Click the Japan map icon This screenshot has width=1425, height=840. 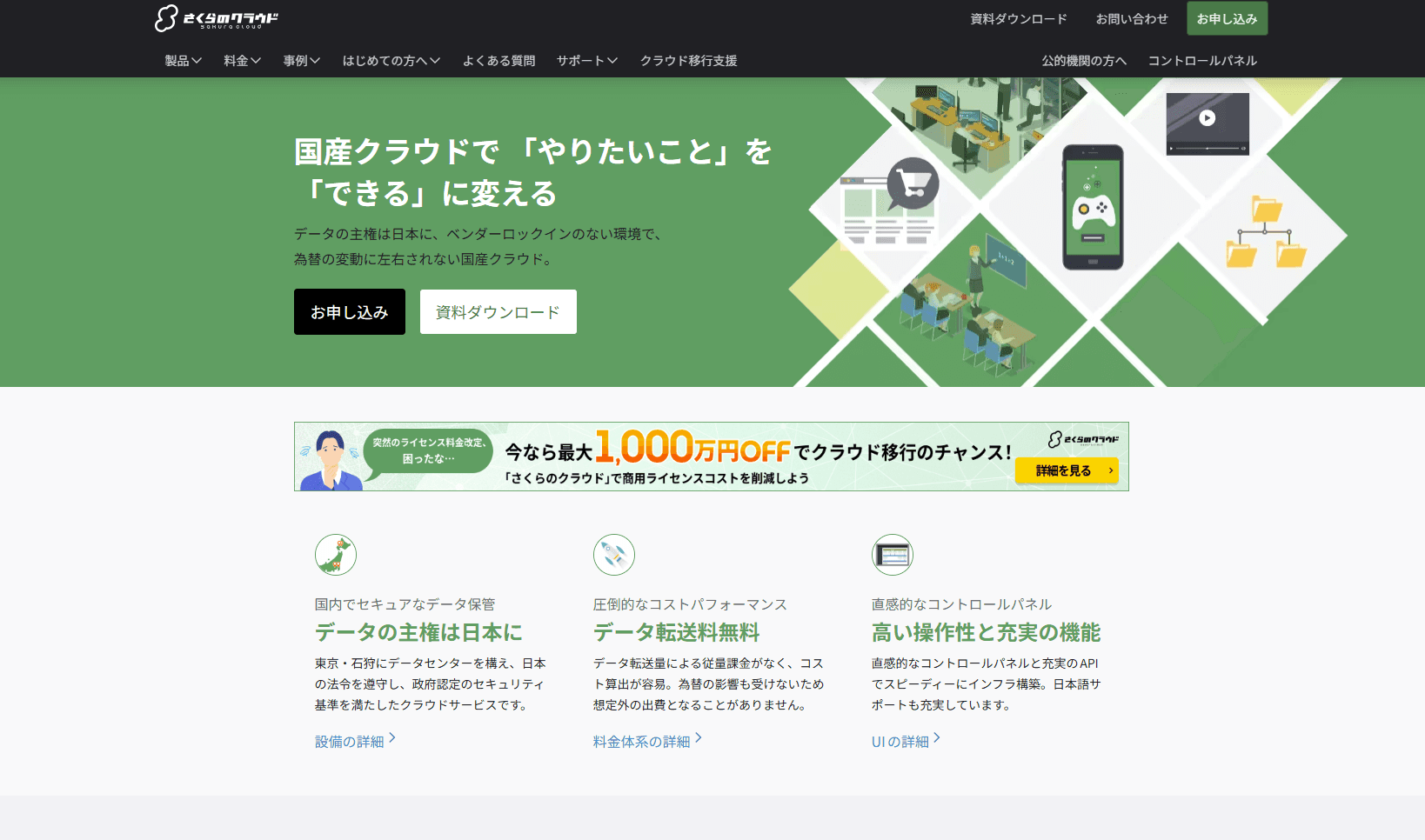coord(336,555)
